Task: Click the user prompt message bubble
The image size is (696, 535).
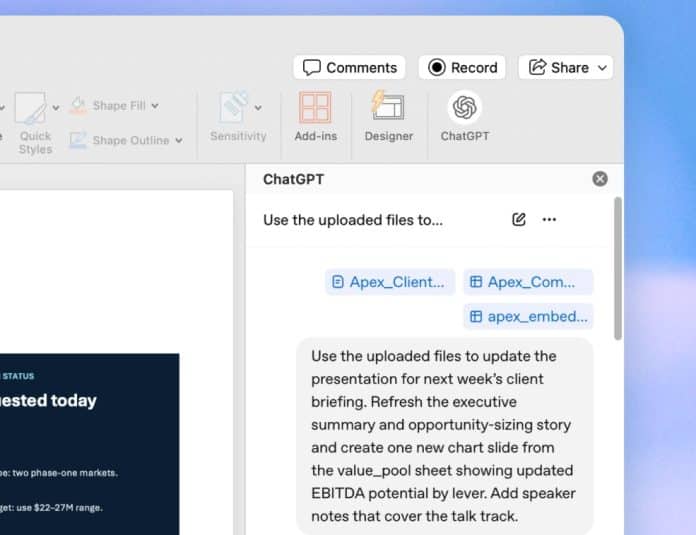Action: [x=445, y=436]
